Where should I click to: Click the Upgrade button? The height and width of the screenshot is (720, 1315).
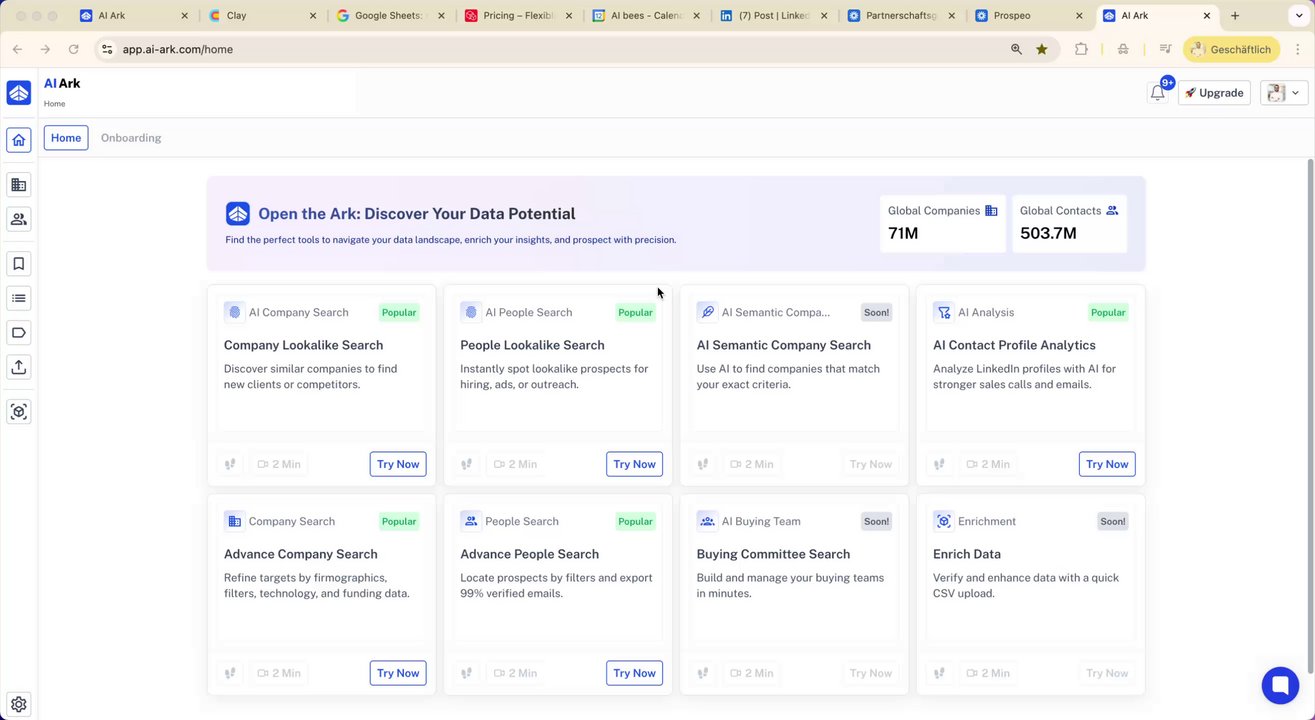[1214, 93]
